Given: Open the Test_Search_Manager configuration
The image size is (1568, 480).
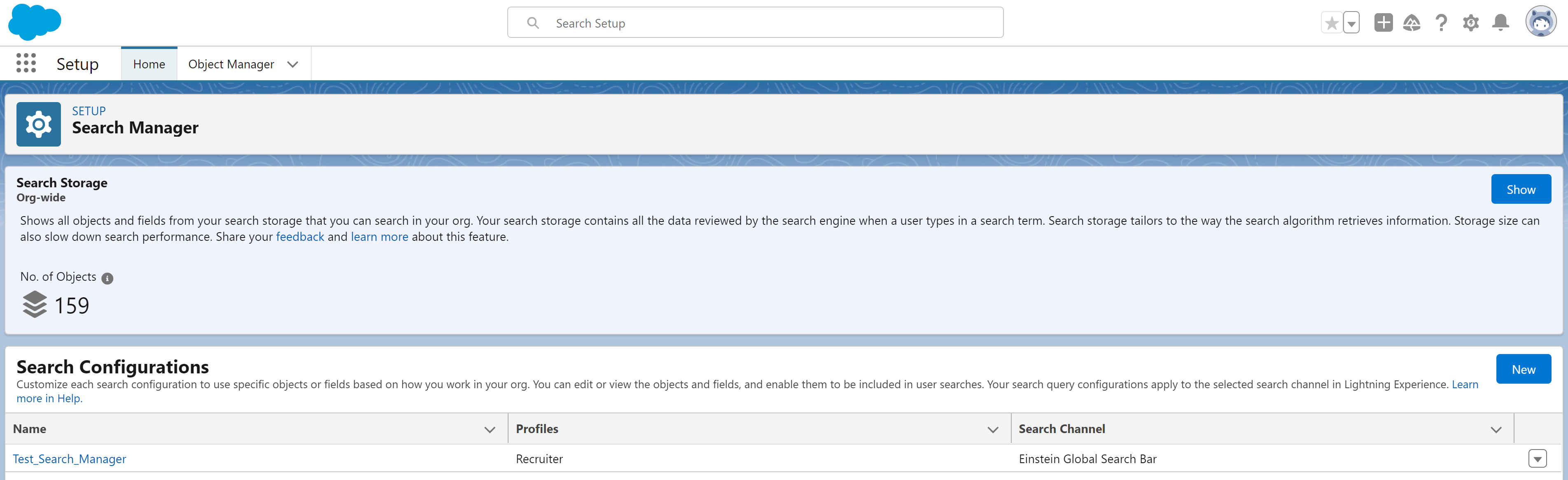Looking at the screenshot, I should 70,459.
